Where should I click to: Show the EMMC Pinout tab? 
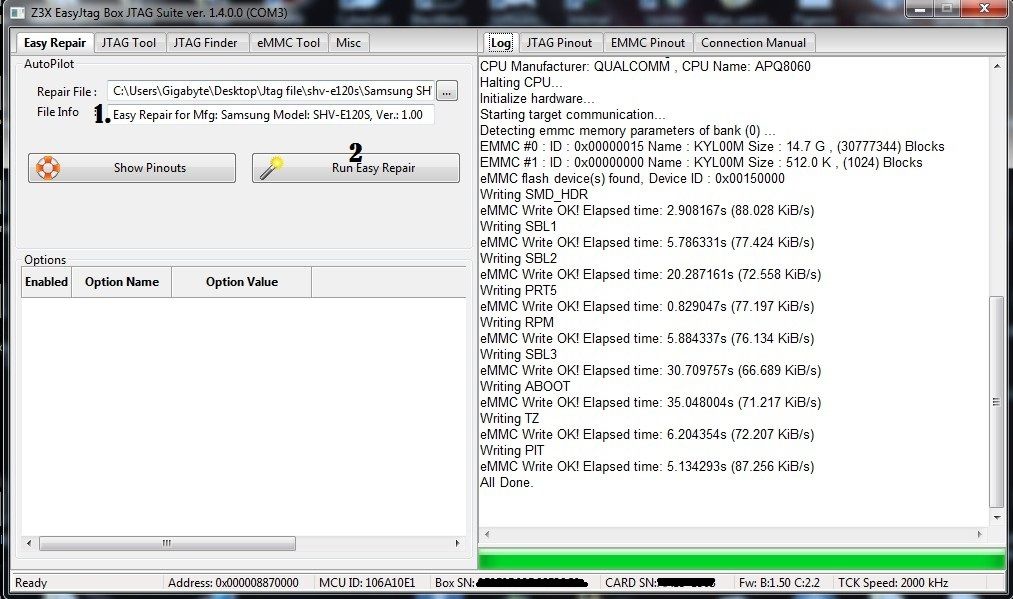(x=647, y=42)
